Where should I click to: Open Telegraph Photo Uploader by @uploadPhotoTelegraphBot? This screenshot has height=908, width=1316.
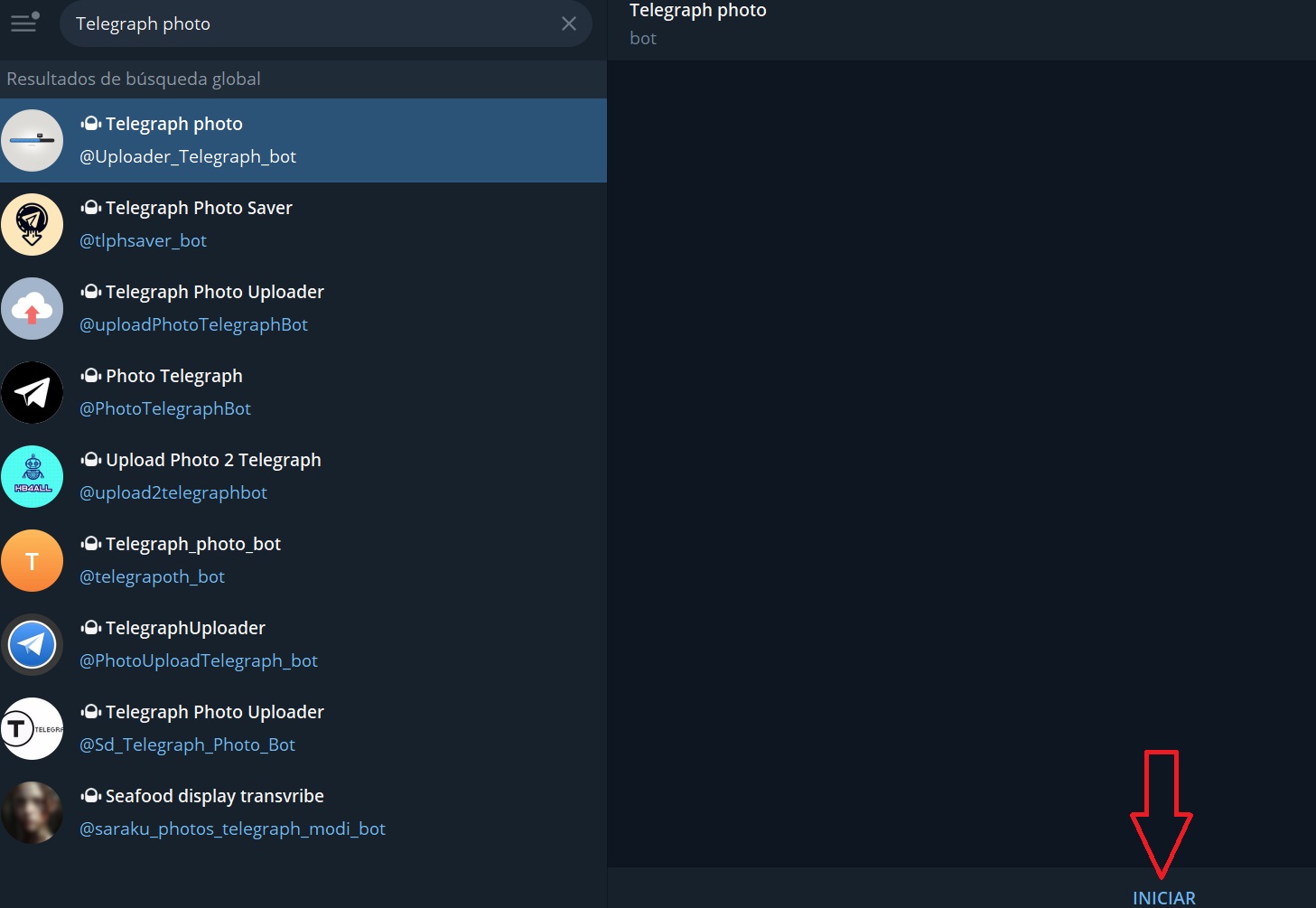(303, 309)
